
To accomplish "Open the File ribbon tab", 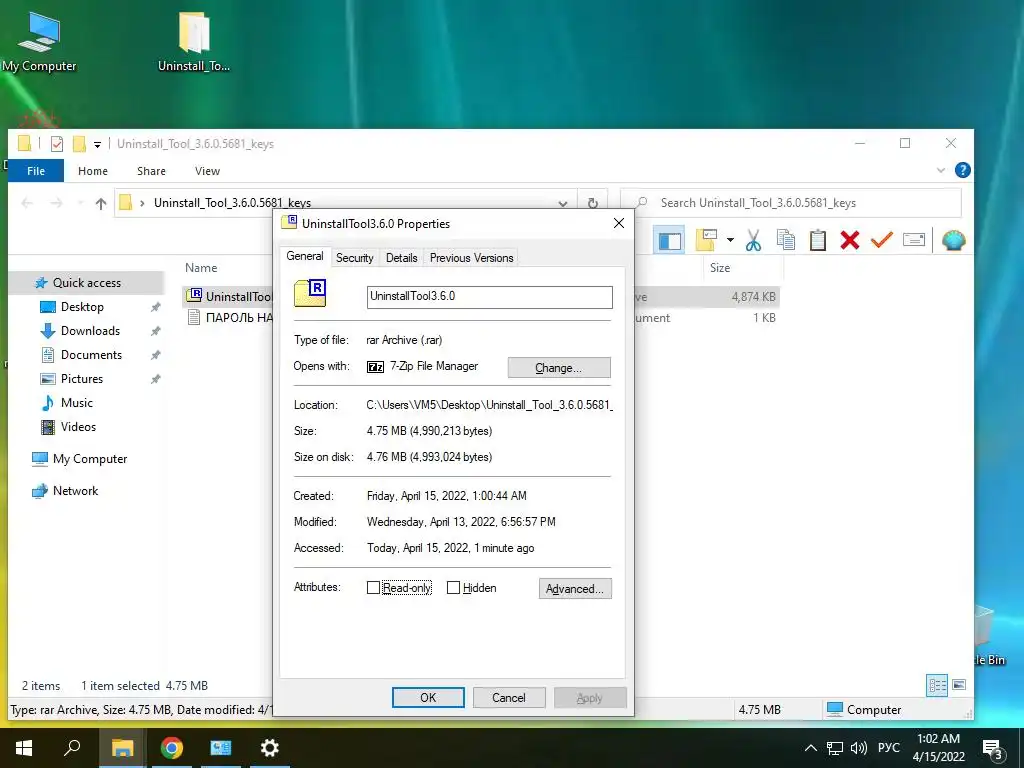I will [x=36, y=170].
